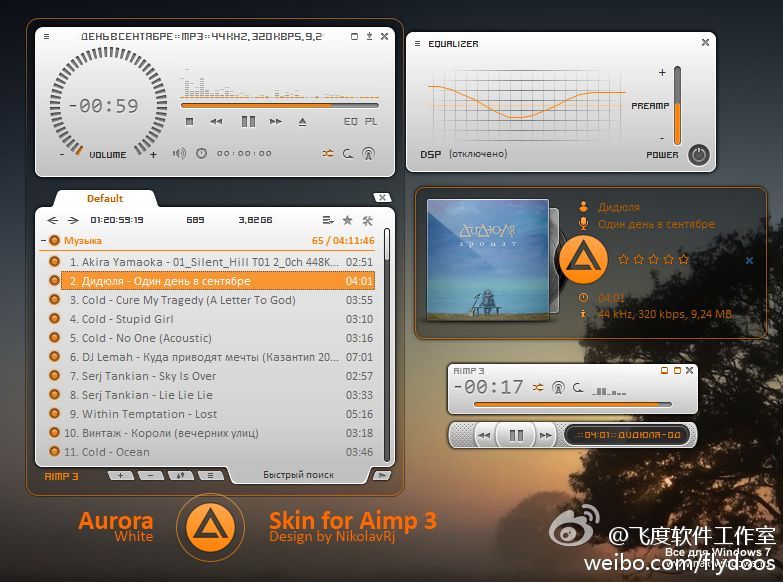
Task: Close the track info popup
Action: [x=749, y=260]
